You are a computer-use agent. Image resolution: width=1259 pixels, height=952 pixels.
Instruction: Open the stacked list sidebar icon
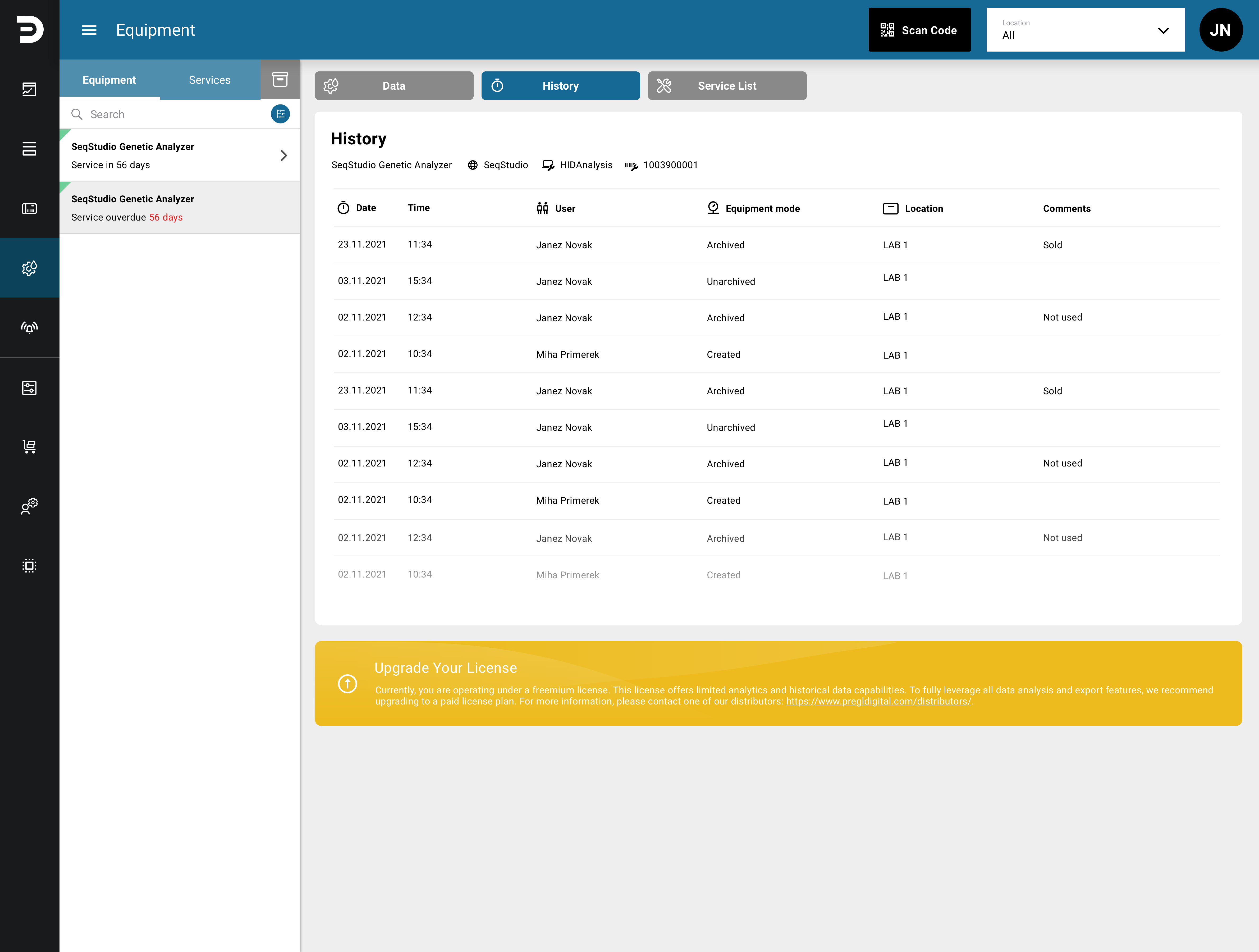point(30,149)
